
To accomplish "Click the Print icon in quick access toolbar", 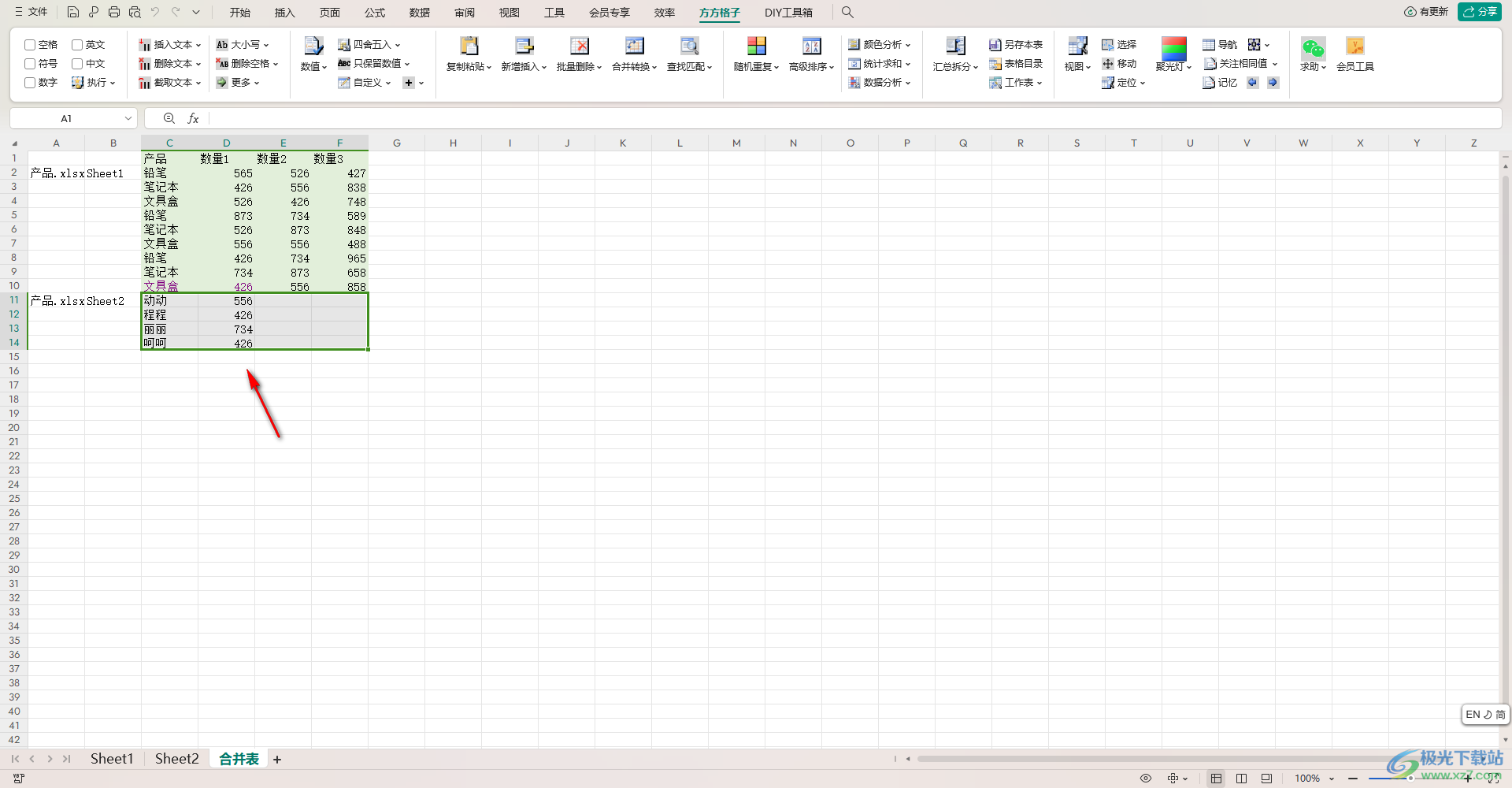I will 114,12.
